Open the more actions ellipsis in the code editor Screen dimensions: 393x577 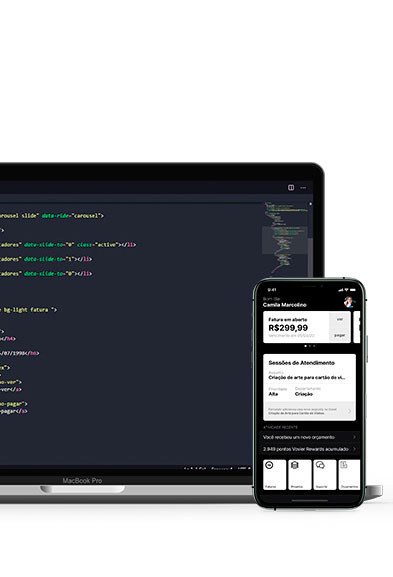click(x=303, y=188)
